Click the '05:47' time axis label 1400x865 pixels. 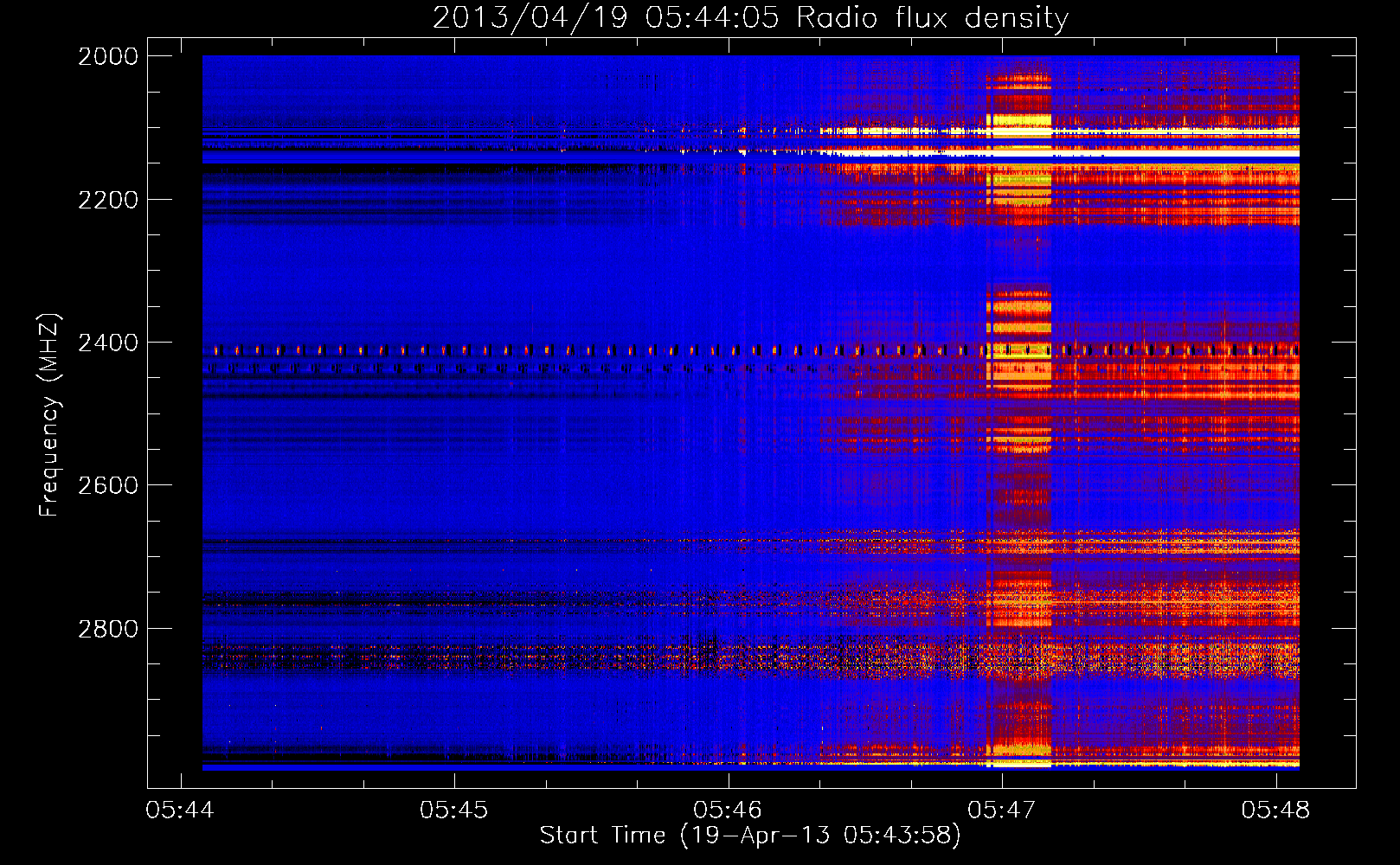point(1001,811)
